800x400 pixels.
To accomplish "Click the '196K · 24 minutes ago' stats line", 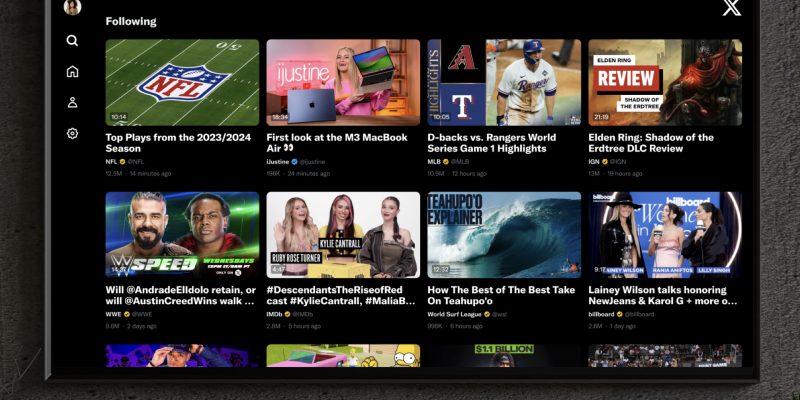I will tap(298, 173).
